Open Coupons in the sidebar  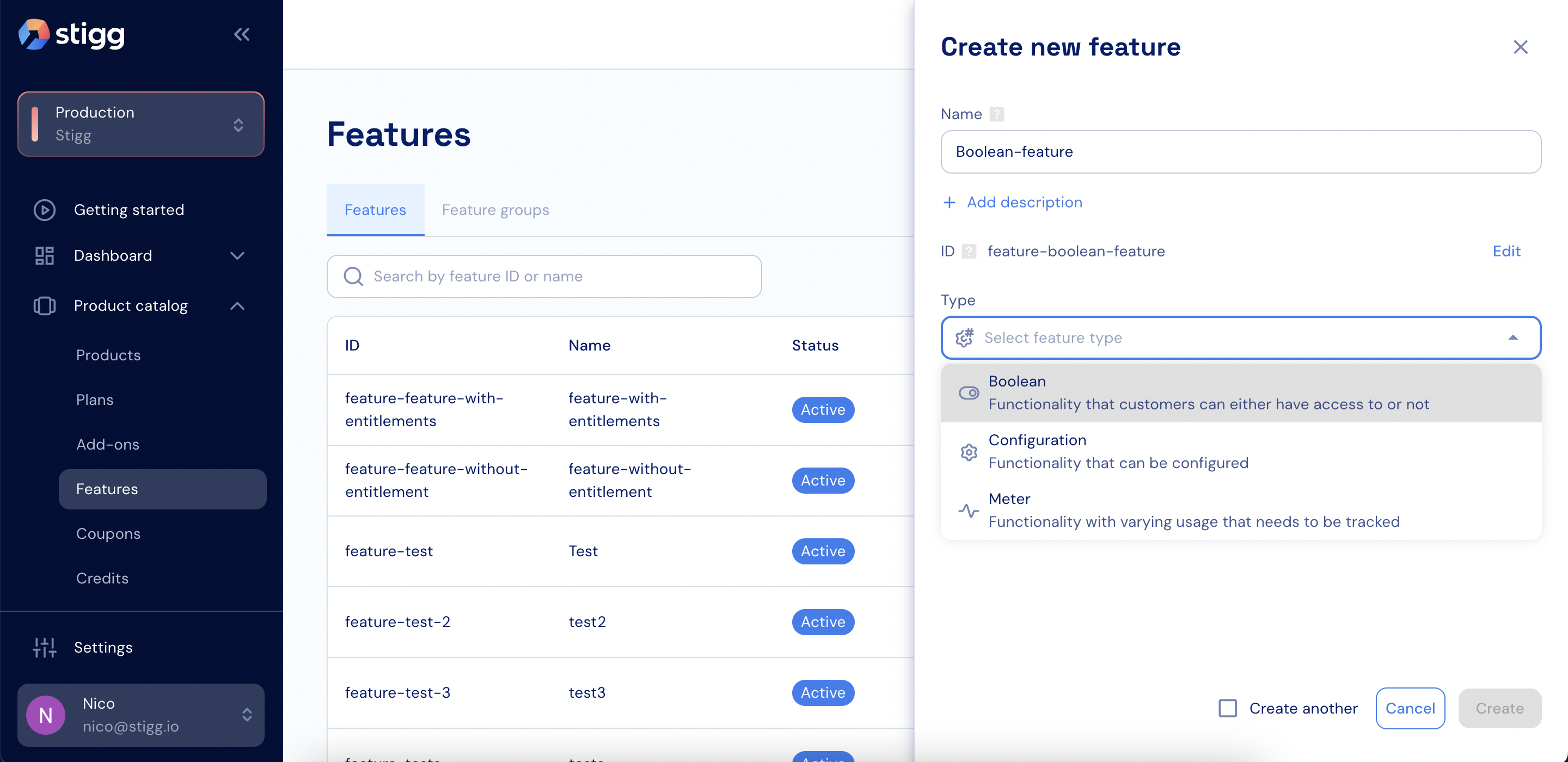[x=108, y=534]
